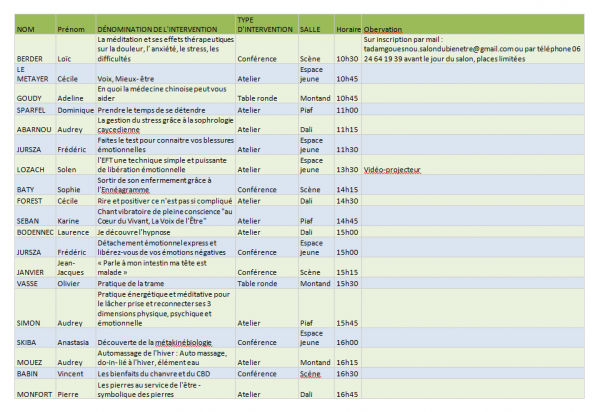Screen dimensions: 599x412
Task: Click the MOUEZ name cell
Action: (35, 358)
